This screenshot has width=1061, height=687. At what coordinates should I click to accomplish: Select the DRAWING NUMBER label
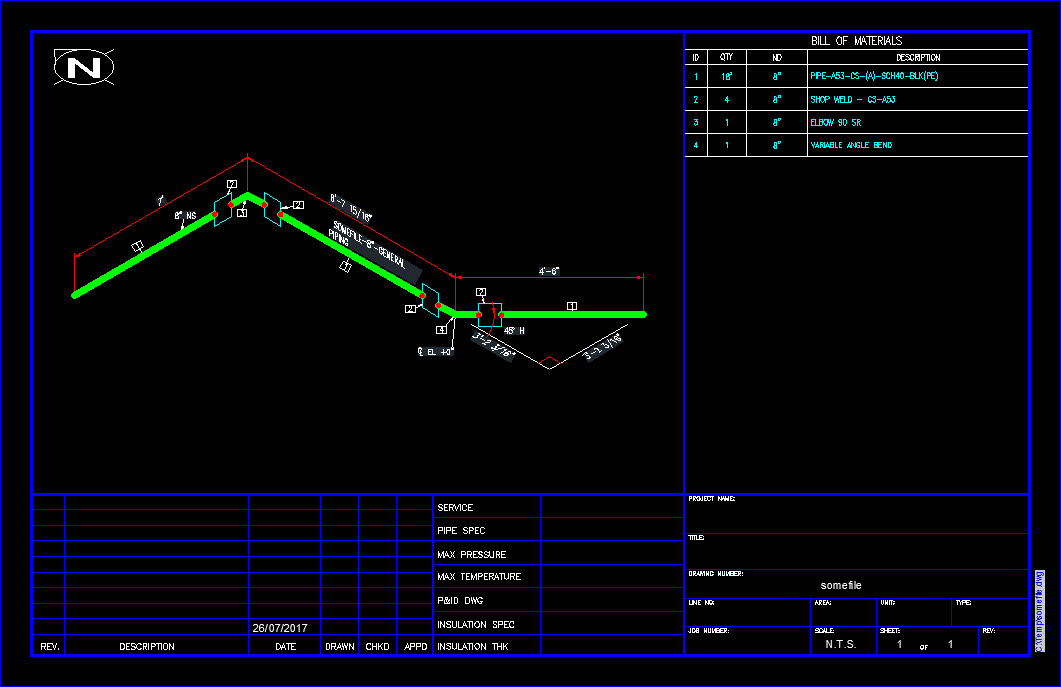pyautogui.click(x=716, y=573)
